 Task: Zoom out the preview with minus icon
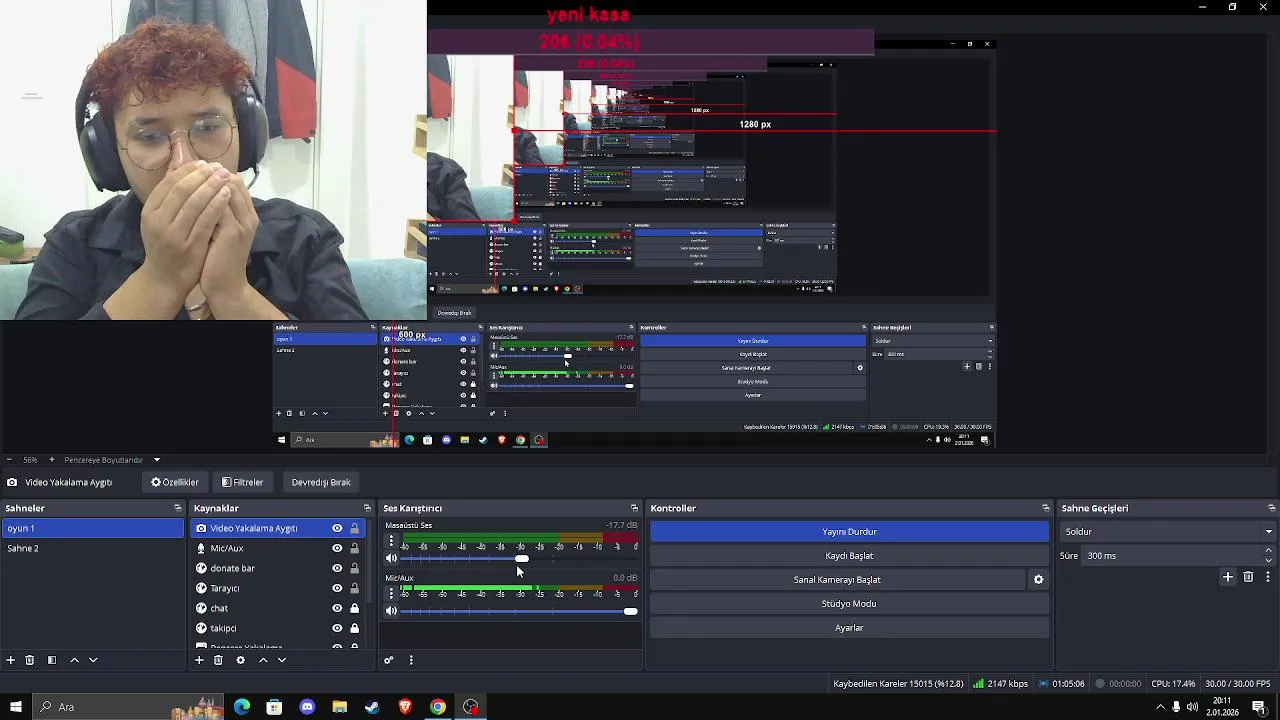[9, 460]
